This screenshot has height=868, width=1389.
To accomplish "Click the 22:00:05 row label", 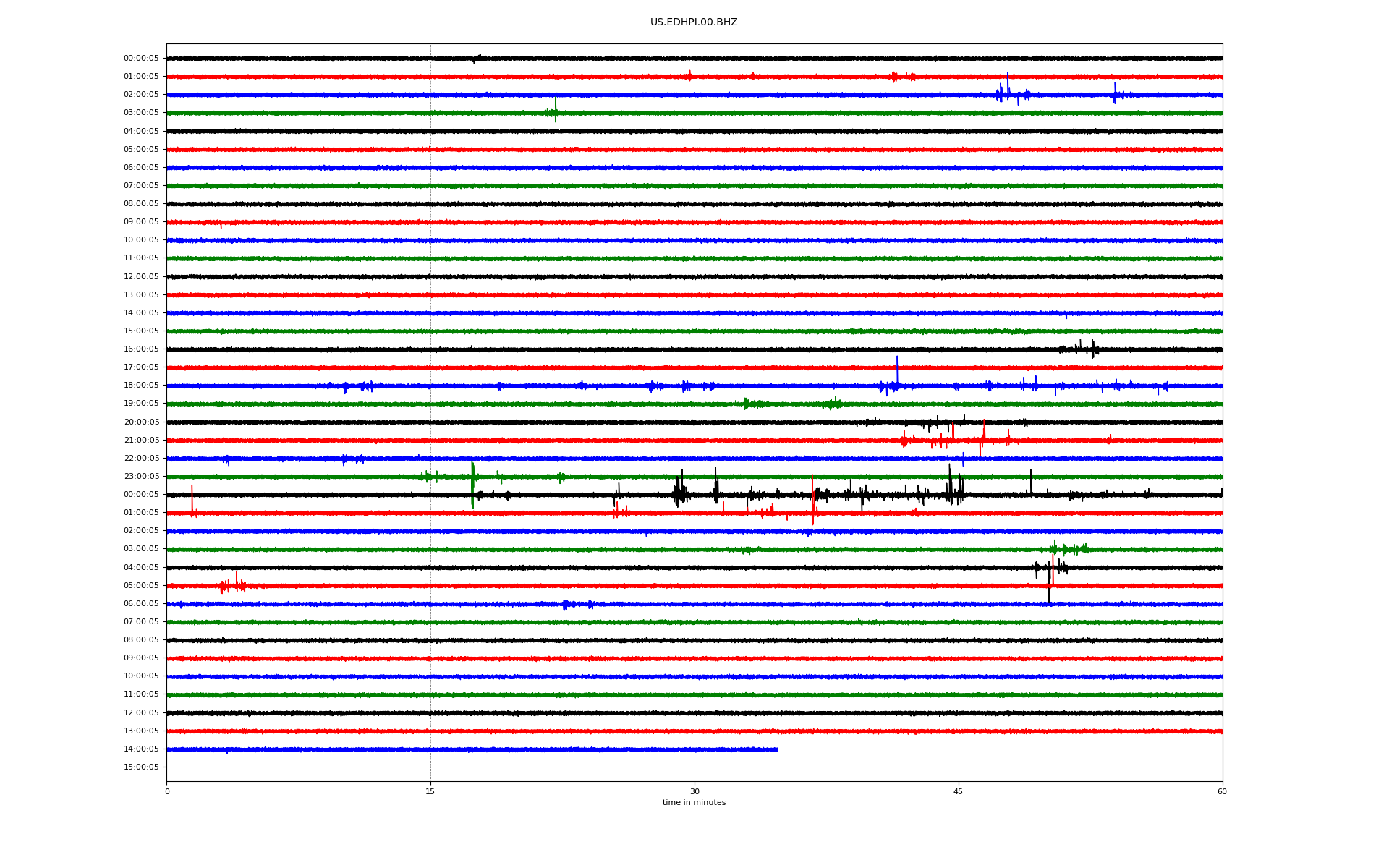I will tap(141, 459).
